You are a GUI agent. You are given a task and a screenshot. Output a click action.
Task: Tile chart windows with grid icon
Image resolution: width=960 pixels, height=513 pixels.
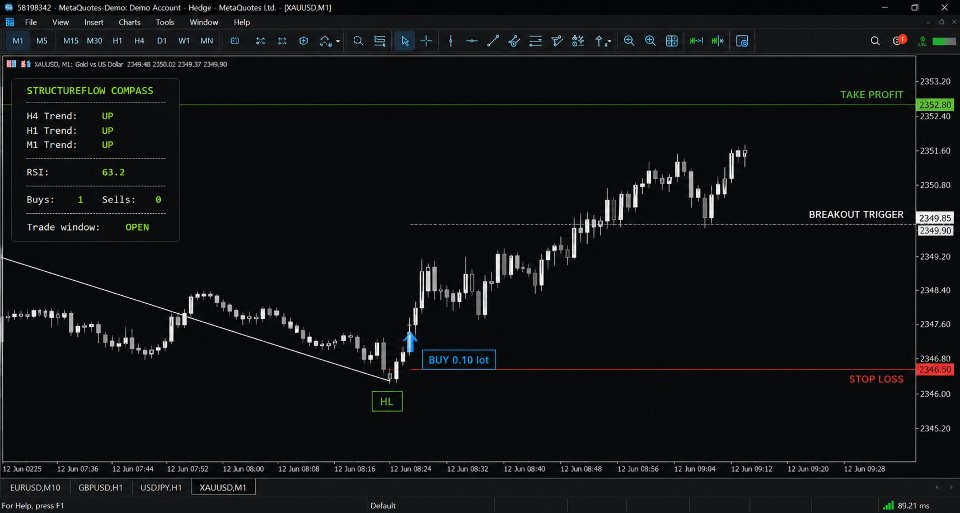click(672, 41)
